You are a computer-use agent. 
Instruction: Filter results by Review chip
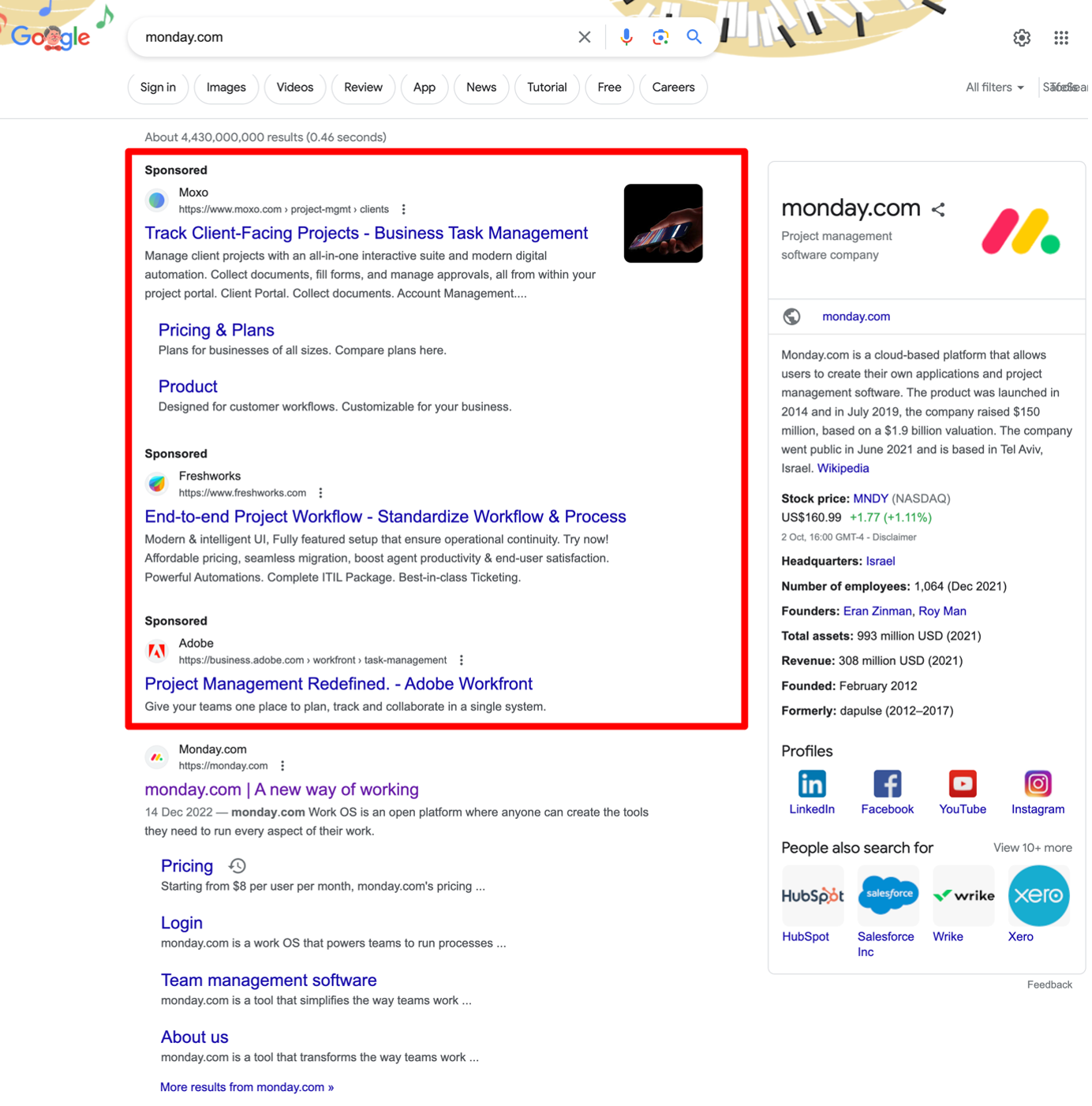364,88
